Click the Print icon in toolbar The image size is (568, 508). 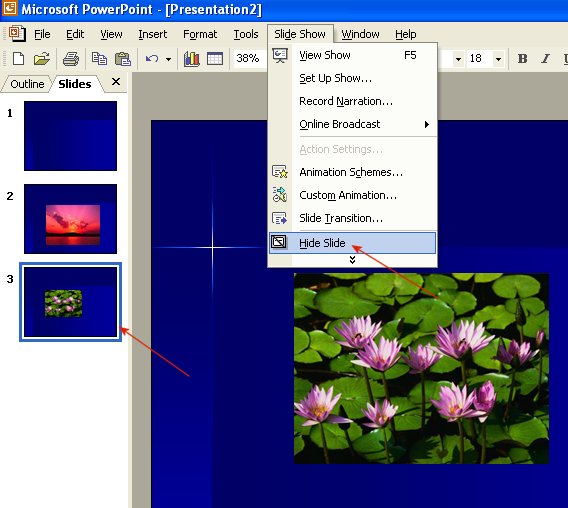(x=71, y=58)
